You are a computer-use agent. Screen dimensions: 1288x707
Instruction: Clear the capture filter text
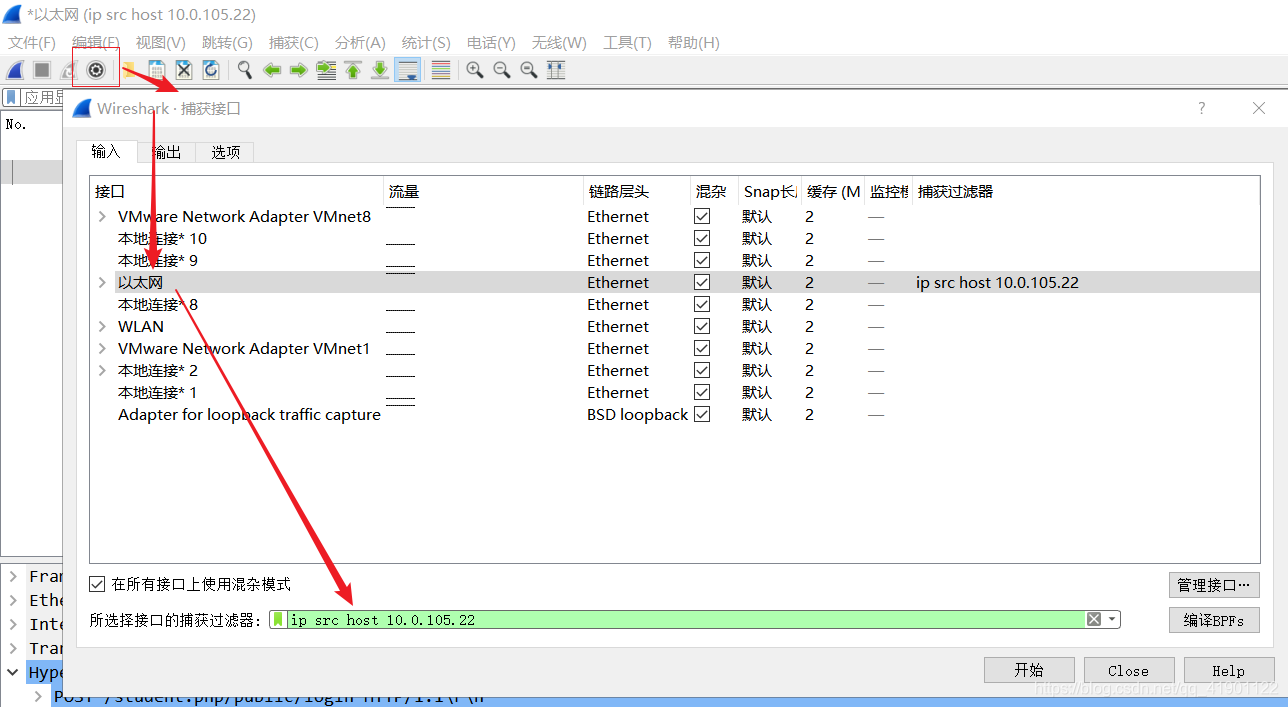click(x=1094, y=620)
